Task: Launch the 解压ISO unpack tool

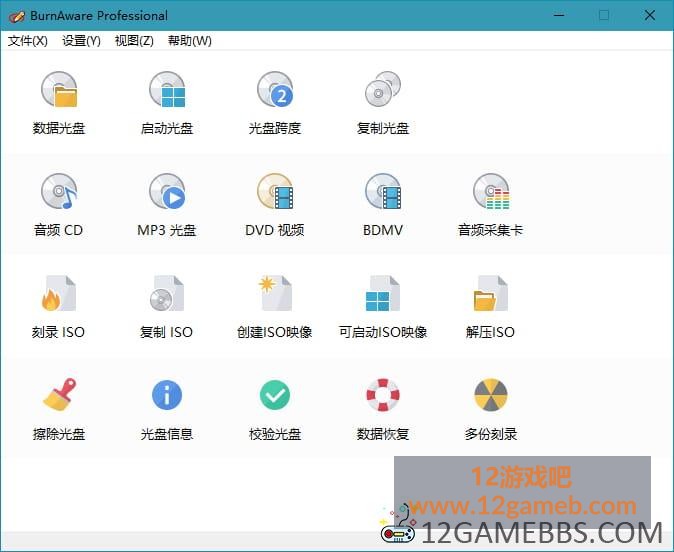Action: 490,307
